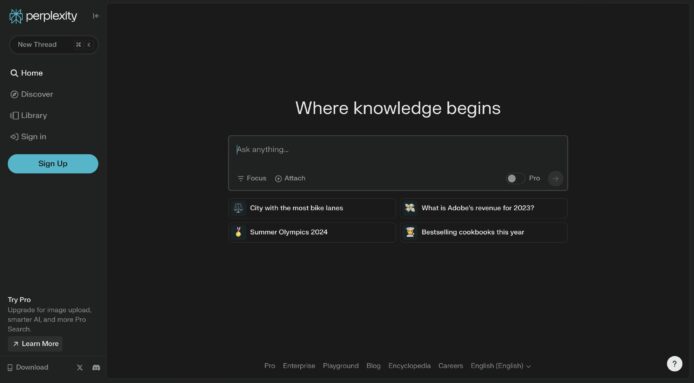Click the compass icon beside Discover
Viewport: 694px width, 383px height.
click(x=14, y=94)
